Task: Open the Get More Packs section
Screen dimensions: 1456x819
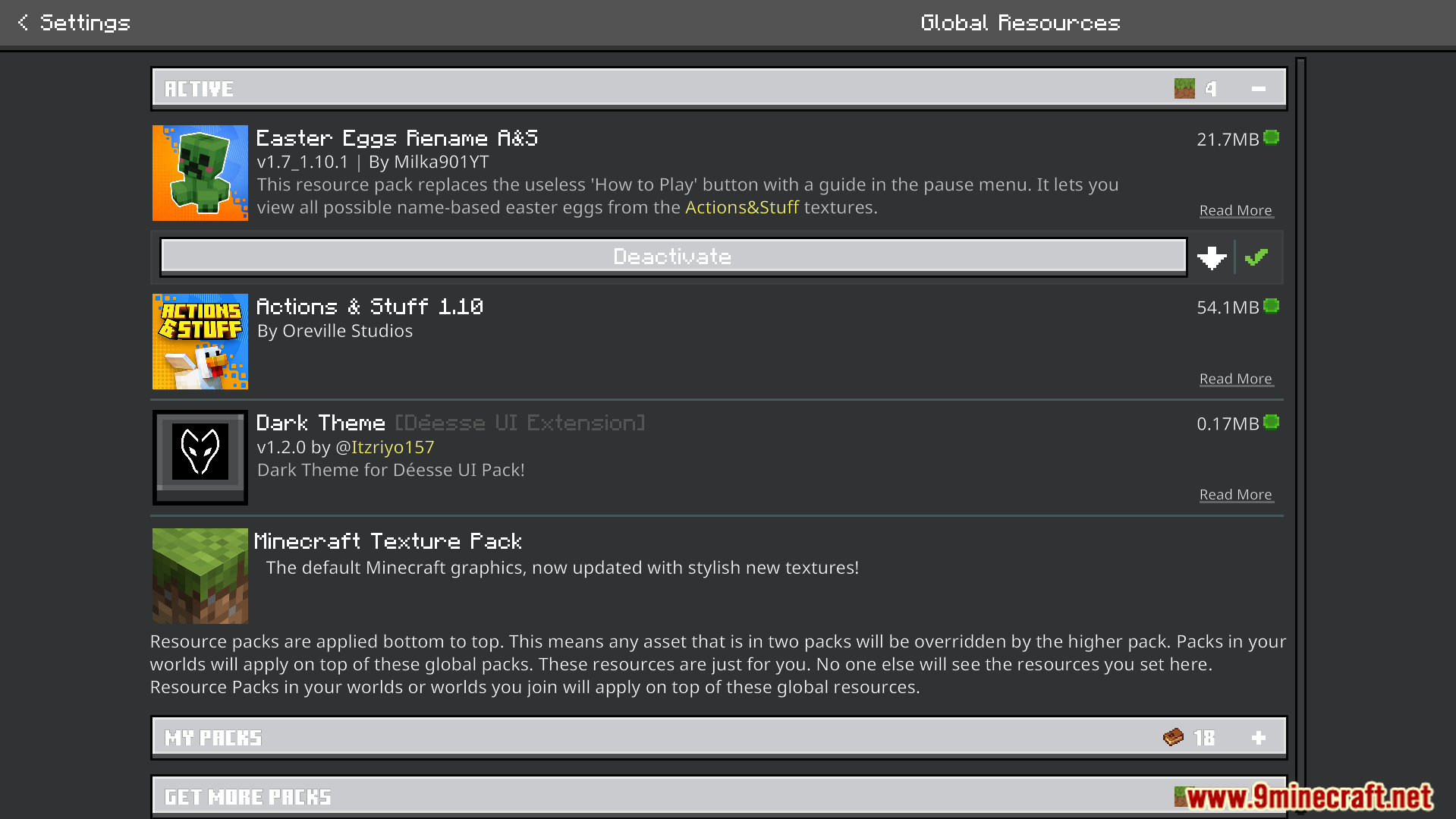Action: [x=719, y=796]
